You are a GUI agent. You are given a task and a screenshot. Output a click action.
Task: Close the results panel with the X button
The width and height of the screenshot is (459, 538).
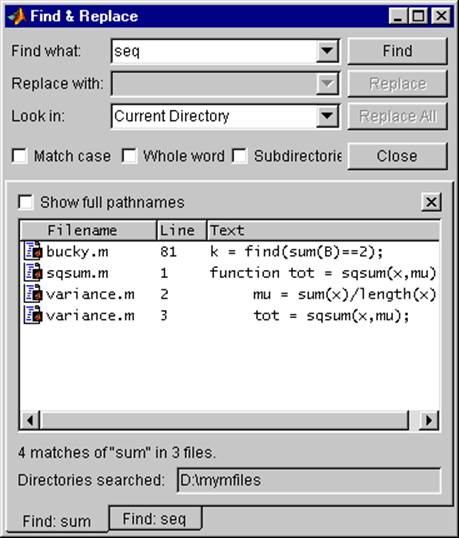(x=431, y=202)
